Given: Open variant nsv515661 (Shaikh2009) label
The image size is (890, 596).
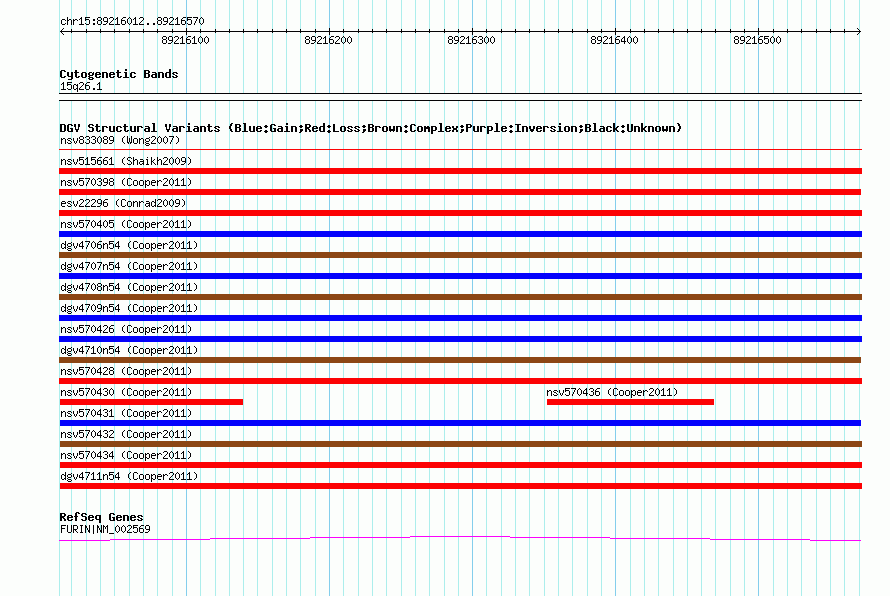Looking at the screenshot, I should point(126,161).
